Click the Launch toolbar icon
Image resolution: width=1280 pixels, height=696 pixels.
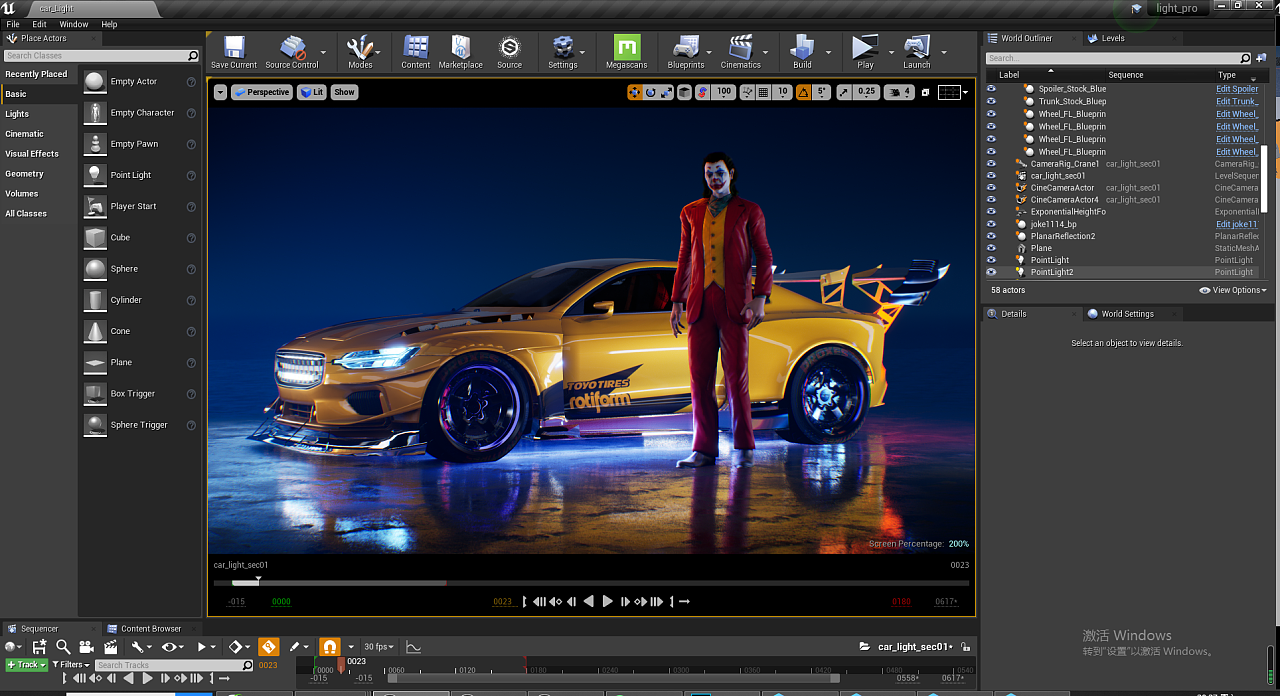tap(917, 52)
